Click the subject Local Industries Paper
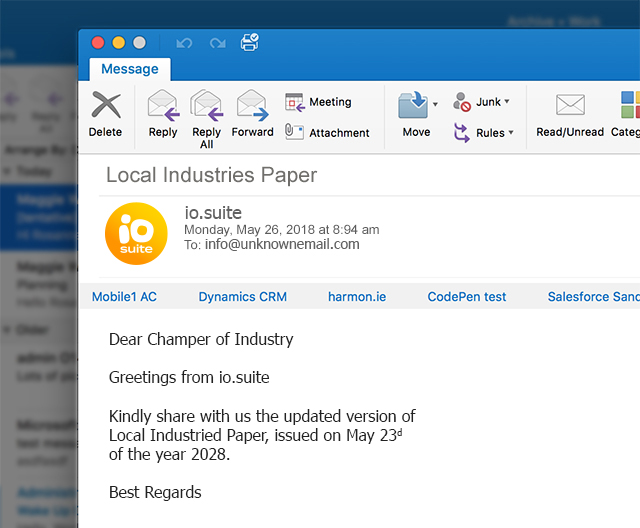The image size is (640, 528). tap(211, 175)
